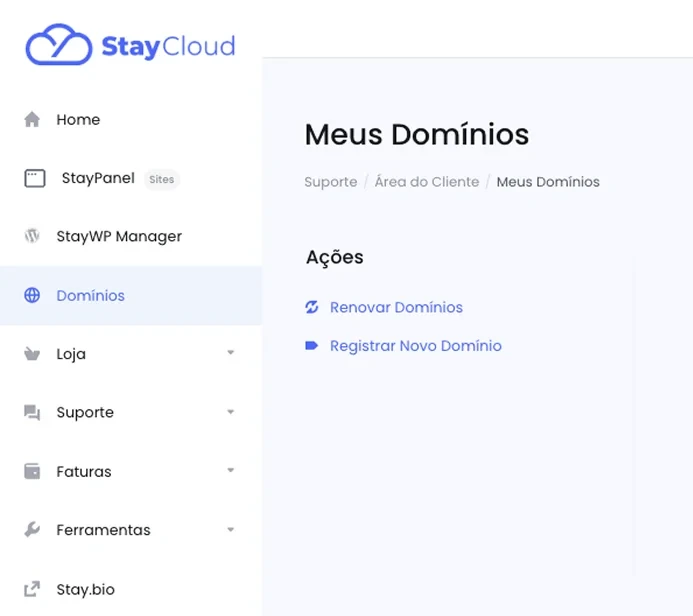Select Faturas label in the sidebar
The width and height of the screenshot is (693, 616).
pyautogui.click(x=84, y=472)
